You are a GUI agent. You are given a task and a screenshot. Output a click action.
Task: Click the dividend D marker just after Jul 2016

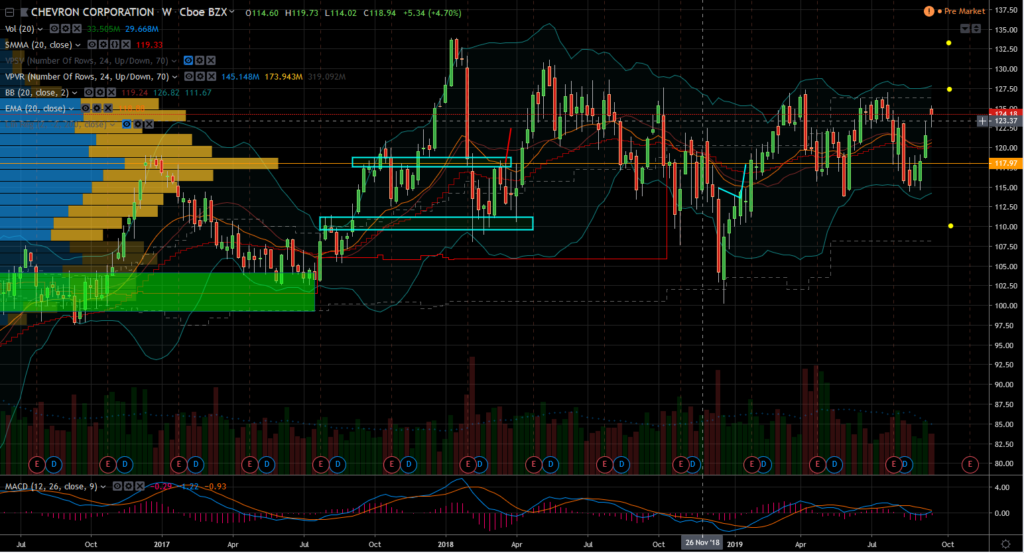click(54, 464)
